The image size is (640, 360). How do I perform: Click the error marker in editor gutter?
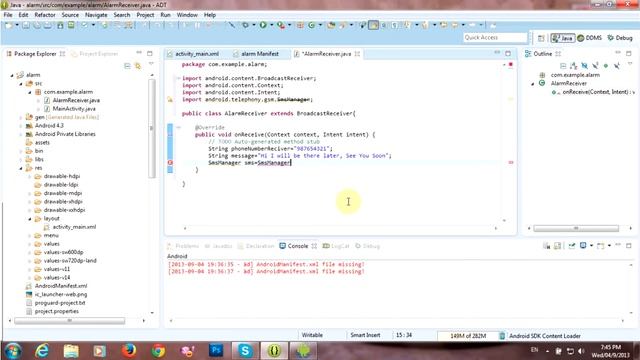pyautogui.click(x=170, y=162)
